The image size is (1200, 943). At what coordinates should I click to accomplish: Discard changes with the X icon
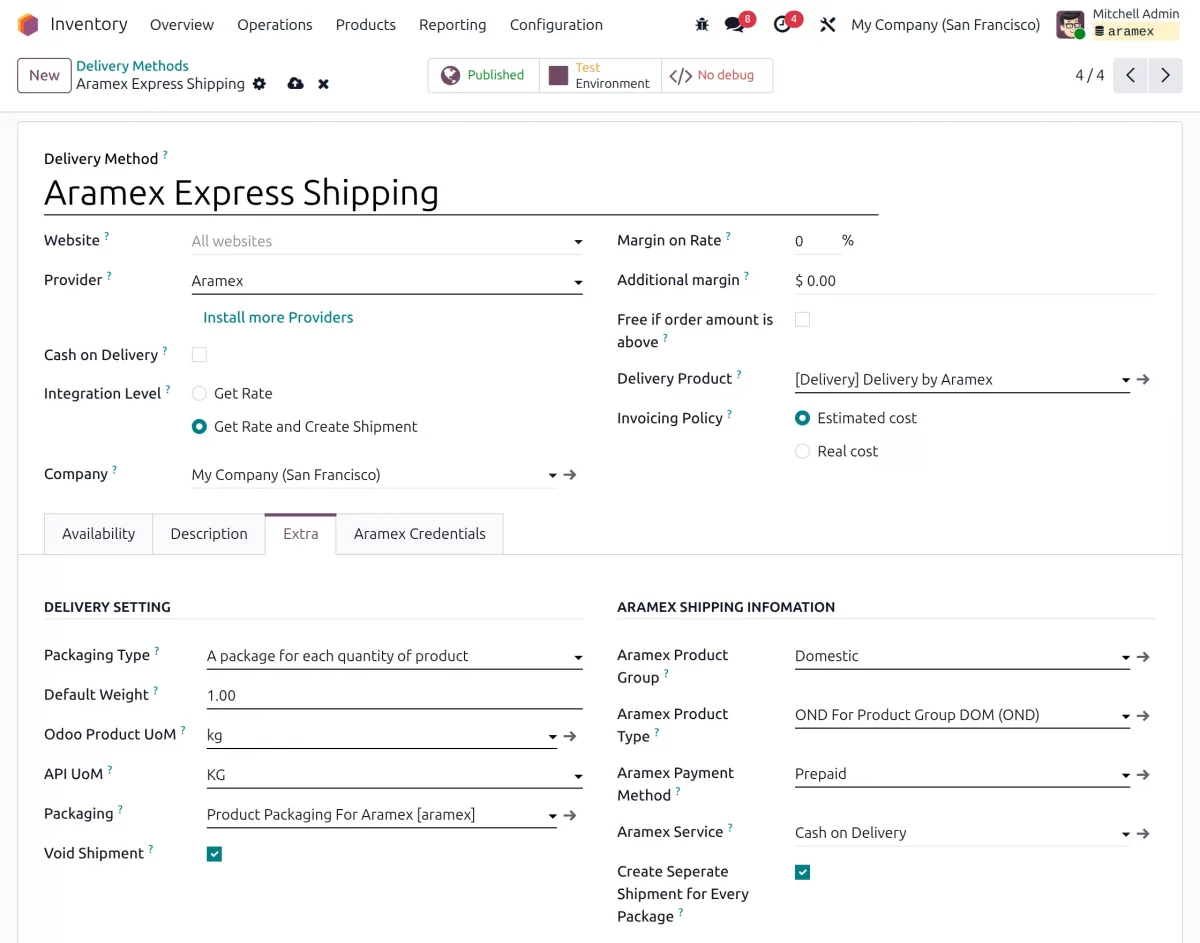[323, 84]
